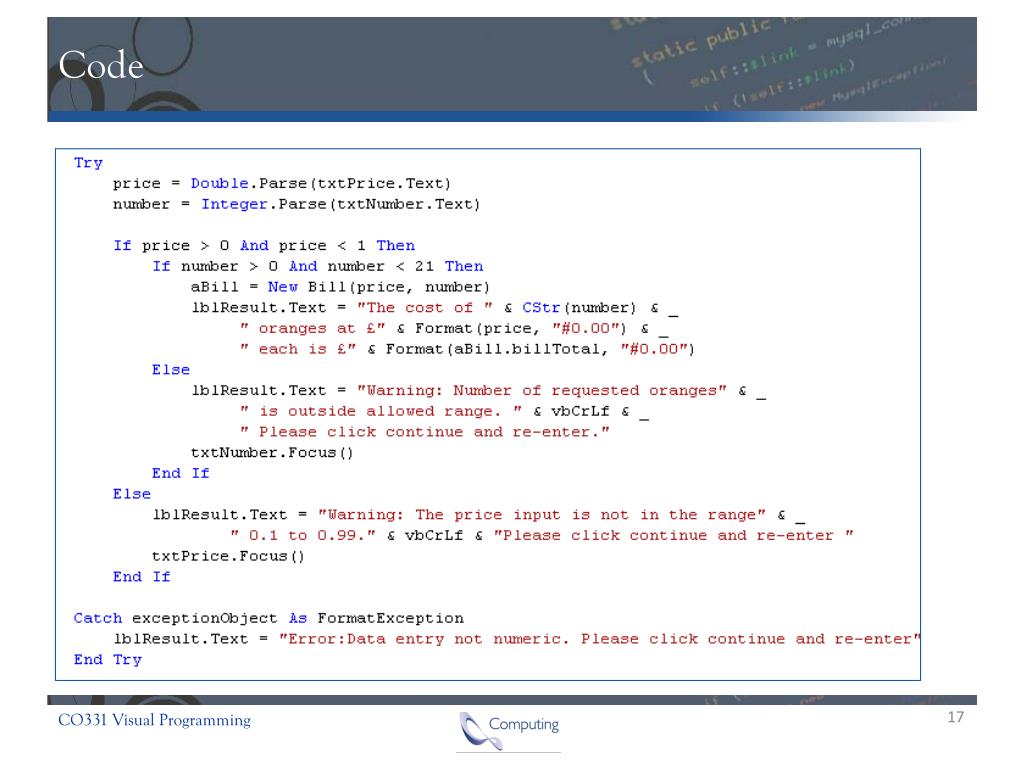1024x768 pixels.
Task: Click the "Else" just above the price warning
Action: (132, 494)
